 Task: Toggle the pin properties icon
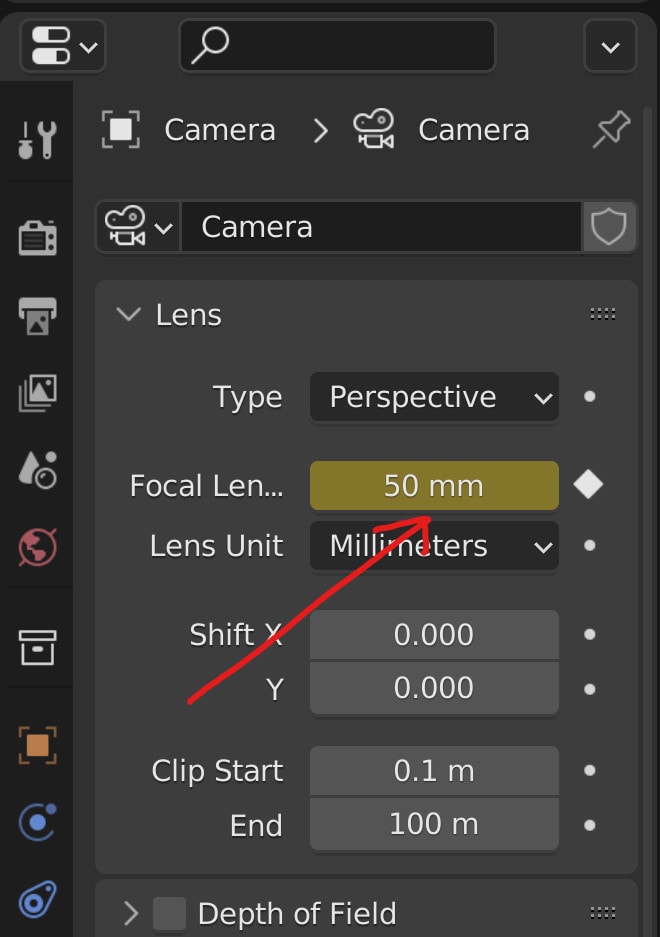coord(610,131)
